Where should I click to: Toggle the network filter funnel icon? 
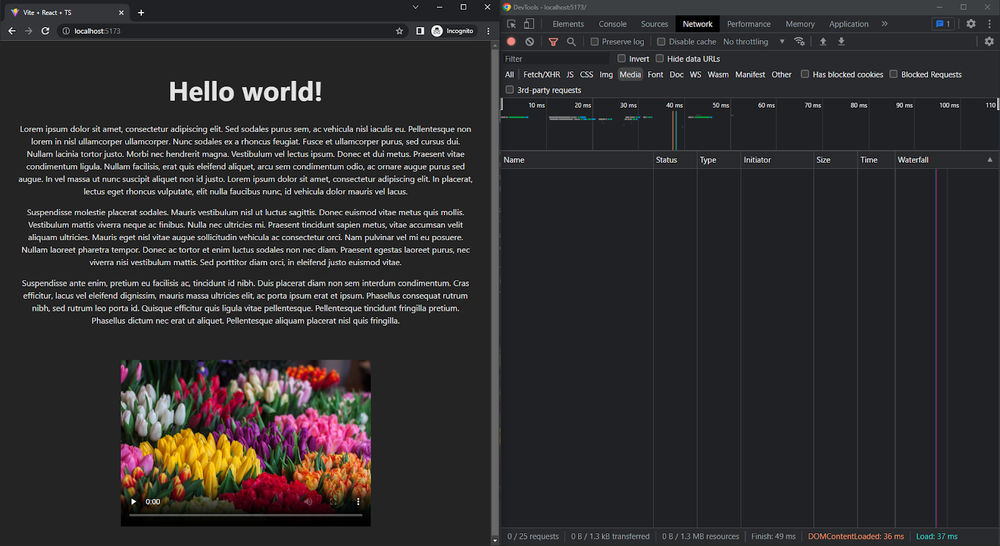click(553, 42)
